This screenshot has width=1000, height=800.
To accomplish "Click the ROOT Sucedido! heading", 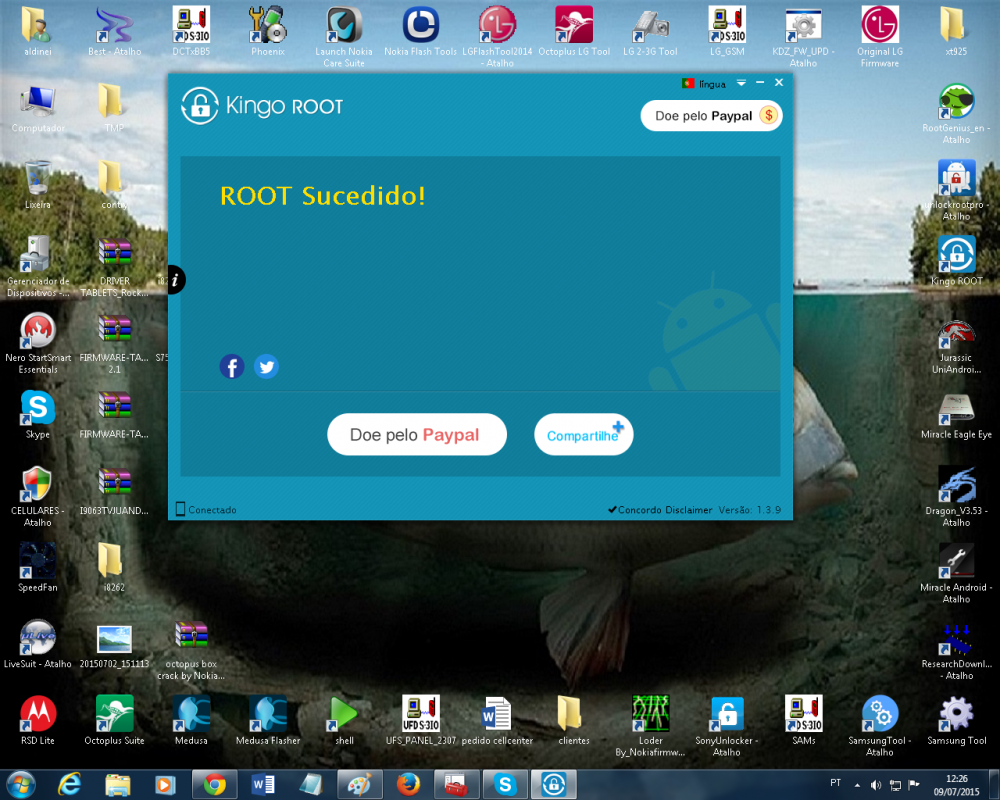I will coord(323,195).
